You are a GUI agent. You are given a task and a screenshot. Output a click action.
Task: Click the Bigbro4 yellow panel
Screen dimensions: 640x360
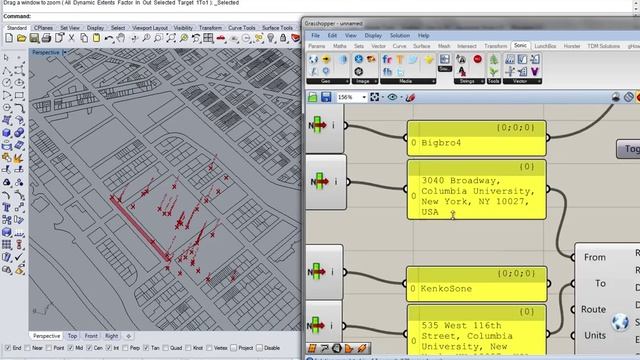[477, 138]
